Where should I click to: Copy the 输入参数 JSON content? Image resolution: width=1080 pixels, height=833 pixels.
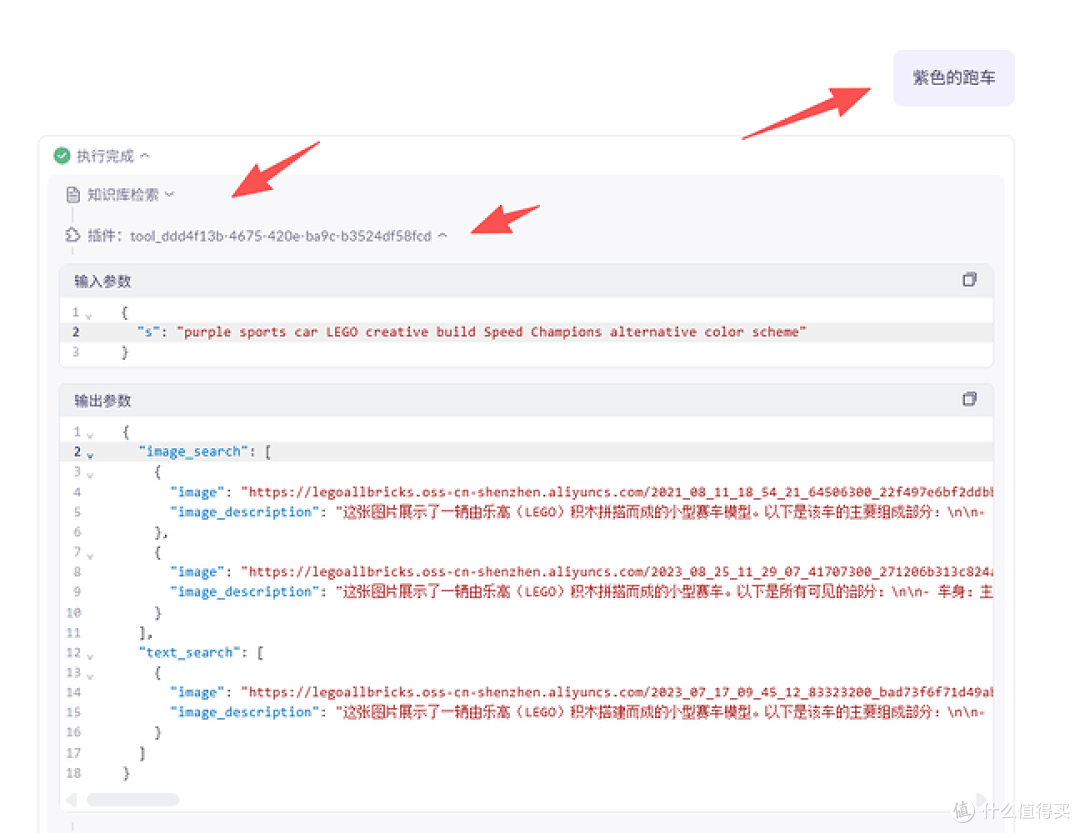point(969,280)
